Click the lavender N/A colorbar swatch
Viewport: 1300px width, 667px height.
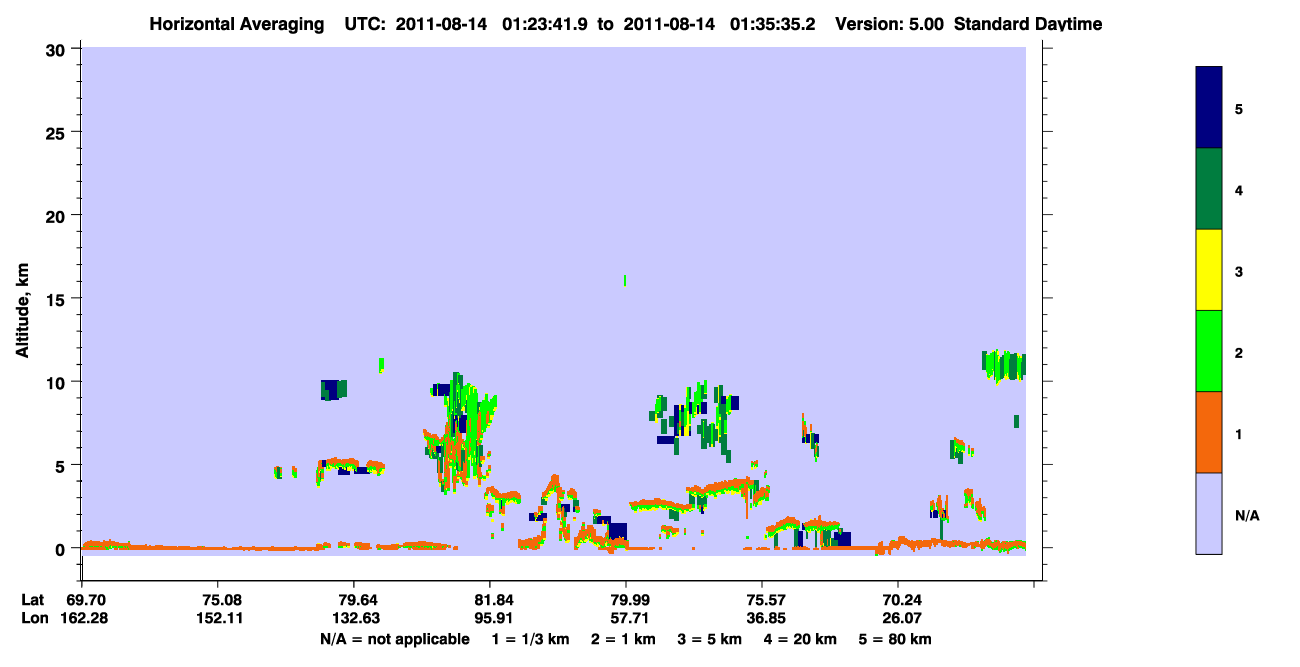pos(1209,513)
